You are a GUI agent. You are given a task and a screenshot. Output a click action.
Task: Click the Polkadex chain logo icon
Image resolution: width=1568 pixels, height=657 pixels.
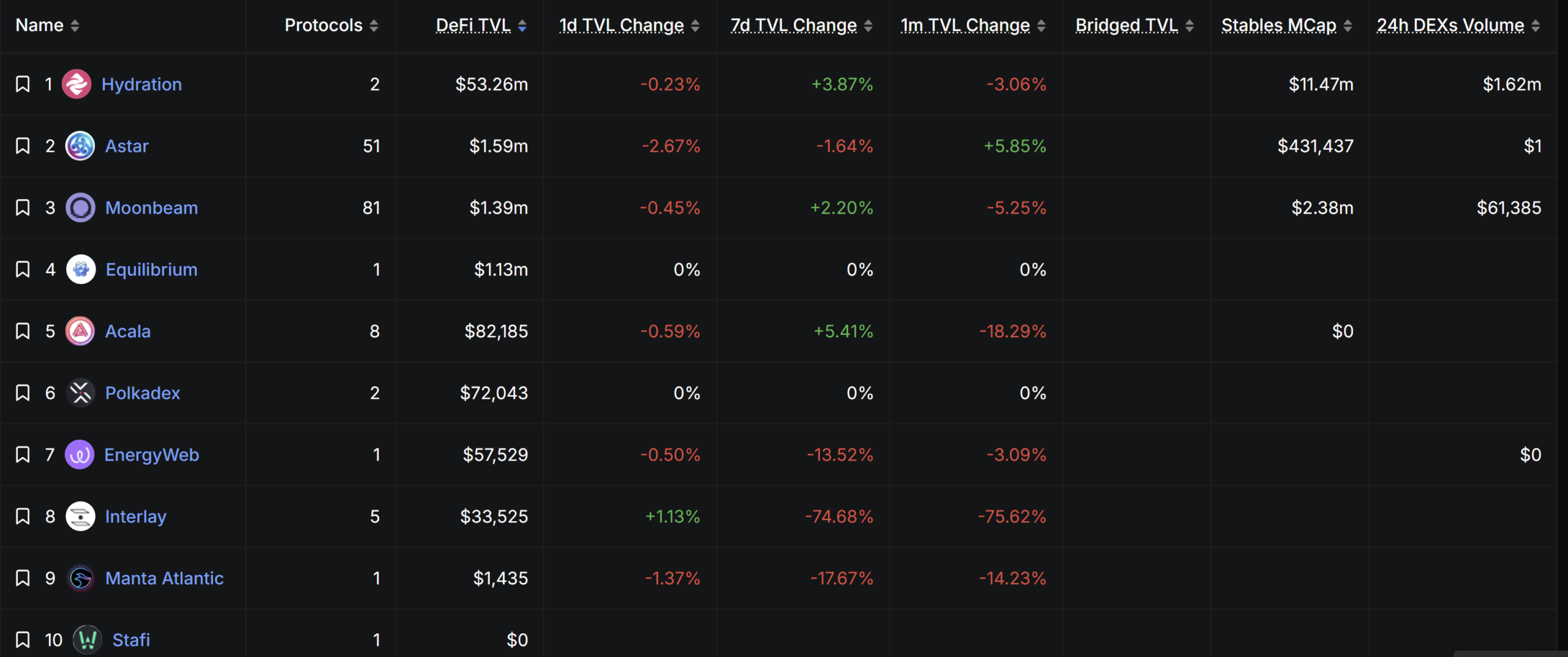pos(80,393)
